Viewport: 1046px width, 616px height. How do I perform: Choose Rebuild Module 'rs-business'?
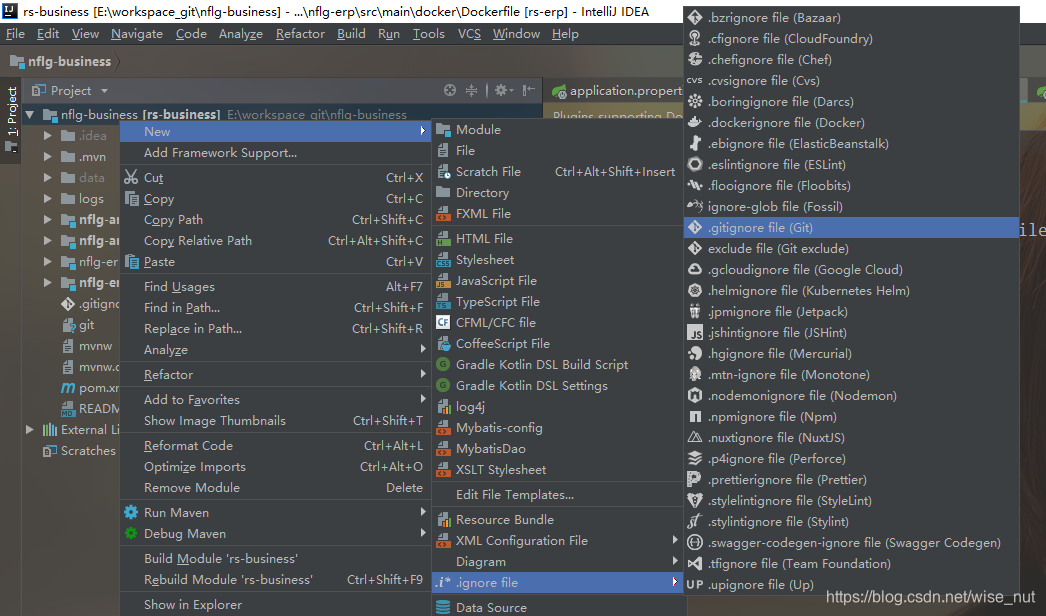pos(275,580)
